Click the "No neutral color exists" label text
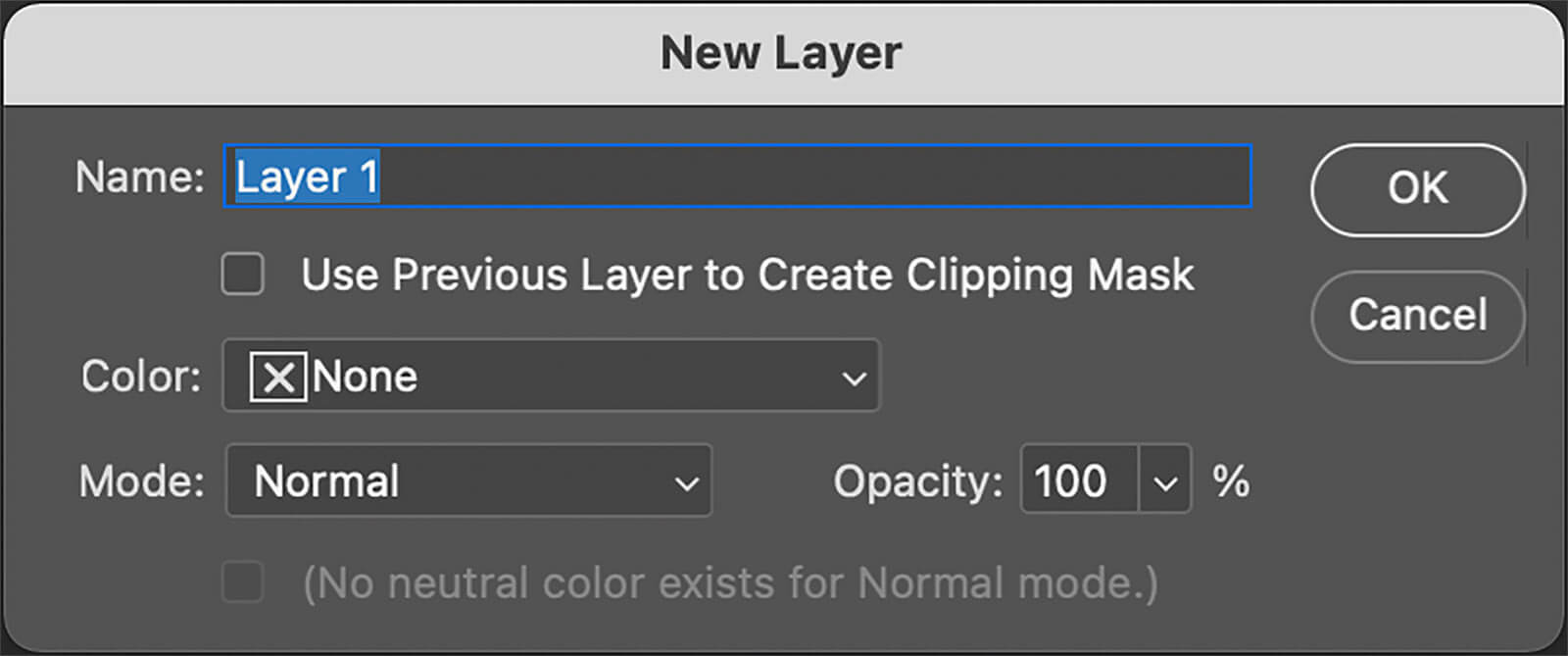Image resolution: width=1568 pixels, height=656 pixels. [730, 583]
